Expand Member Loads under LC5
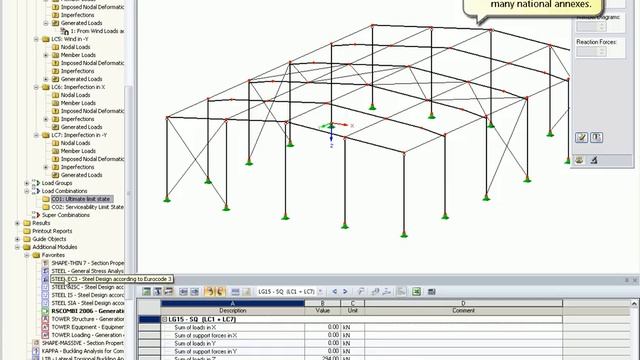The height and width of the screenshot is (360, 640). [x=46, y=55]
